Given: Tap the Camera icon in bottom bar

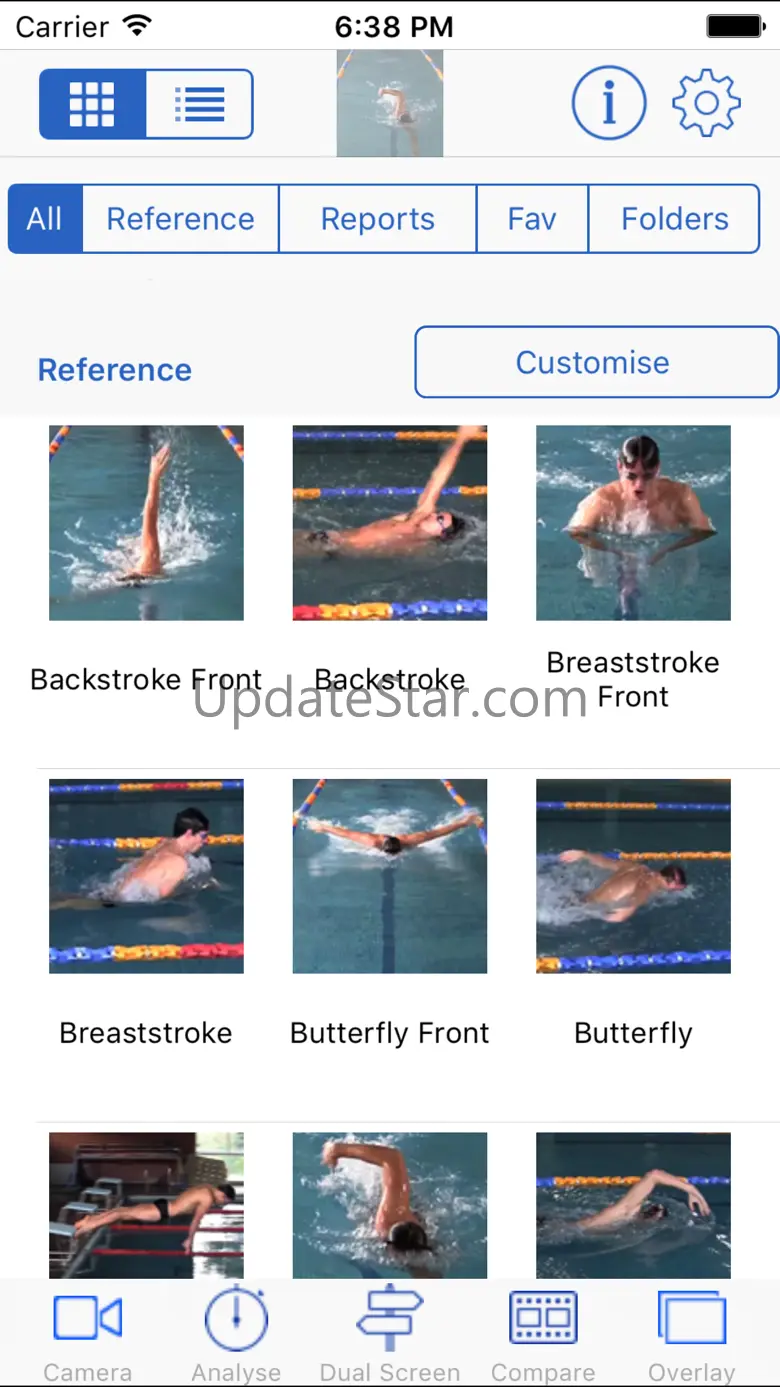Looking at the screenshot, I should (x=88, y=1318).
